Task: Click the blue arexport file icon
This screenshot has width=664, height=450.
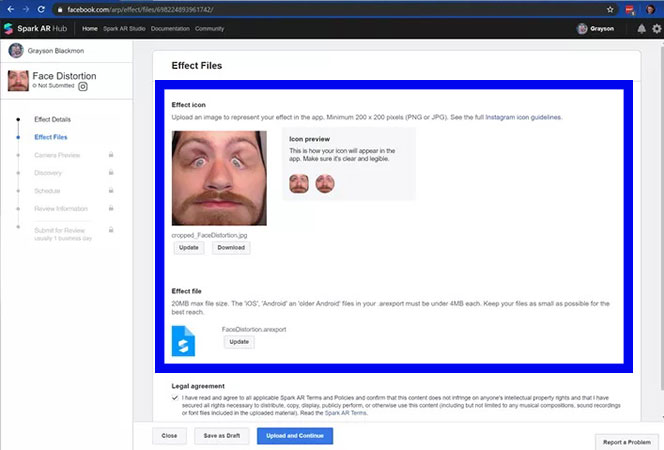Action: [183, 341]
